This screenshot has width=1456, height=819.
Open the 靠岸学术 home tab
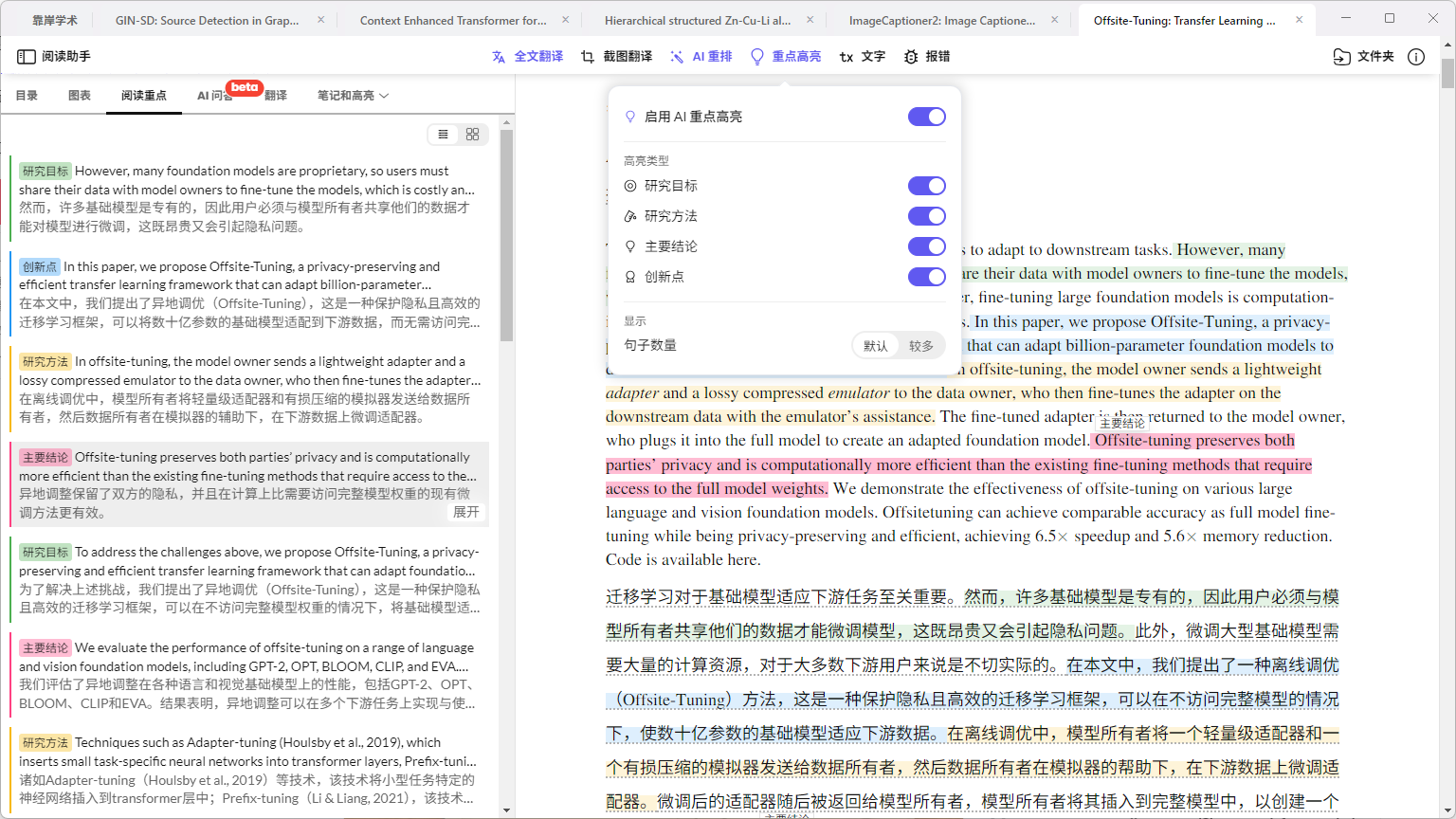click(55, 20)
